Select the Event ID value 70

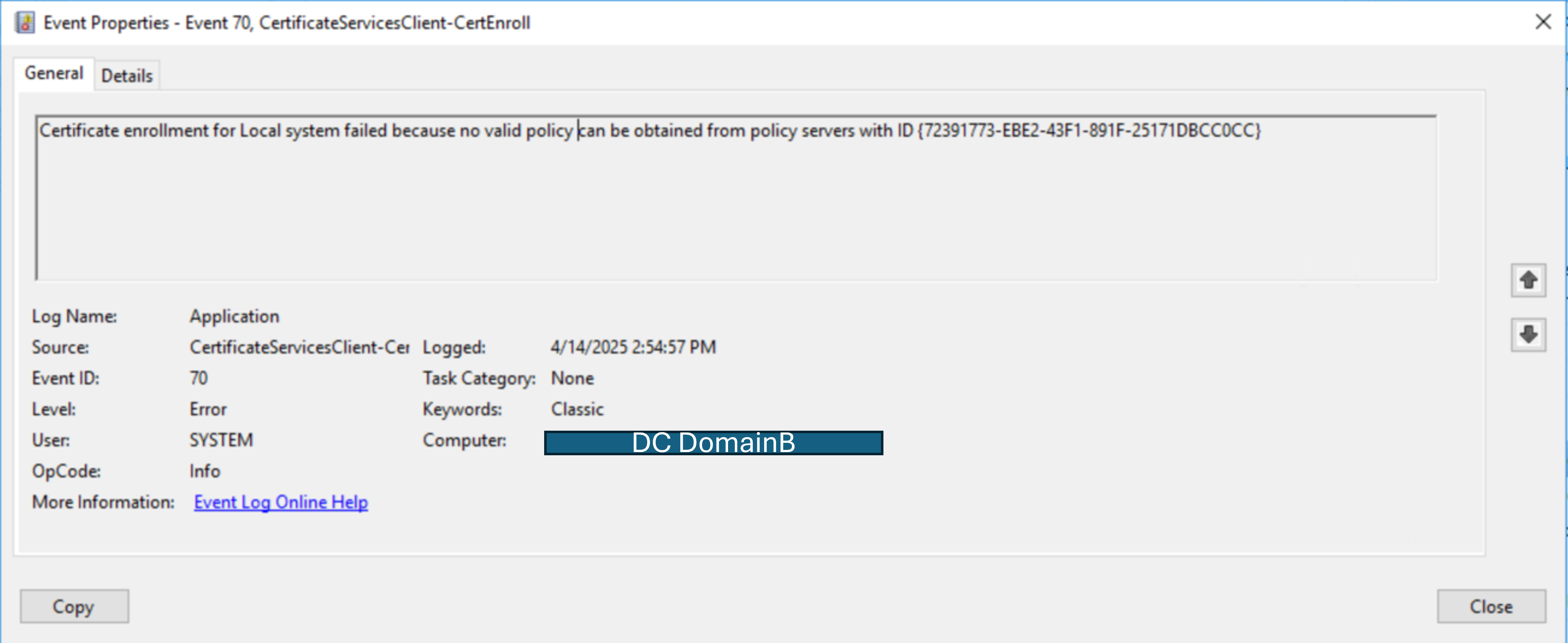pyautogui.click(x=200, y=378)
